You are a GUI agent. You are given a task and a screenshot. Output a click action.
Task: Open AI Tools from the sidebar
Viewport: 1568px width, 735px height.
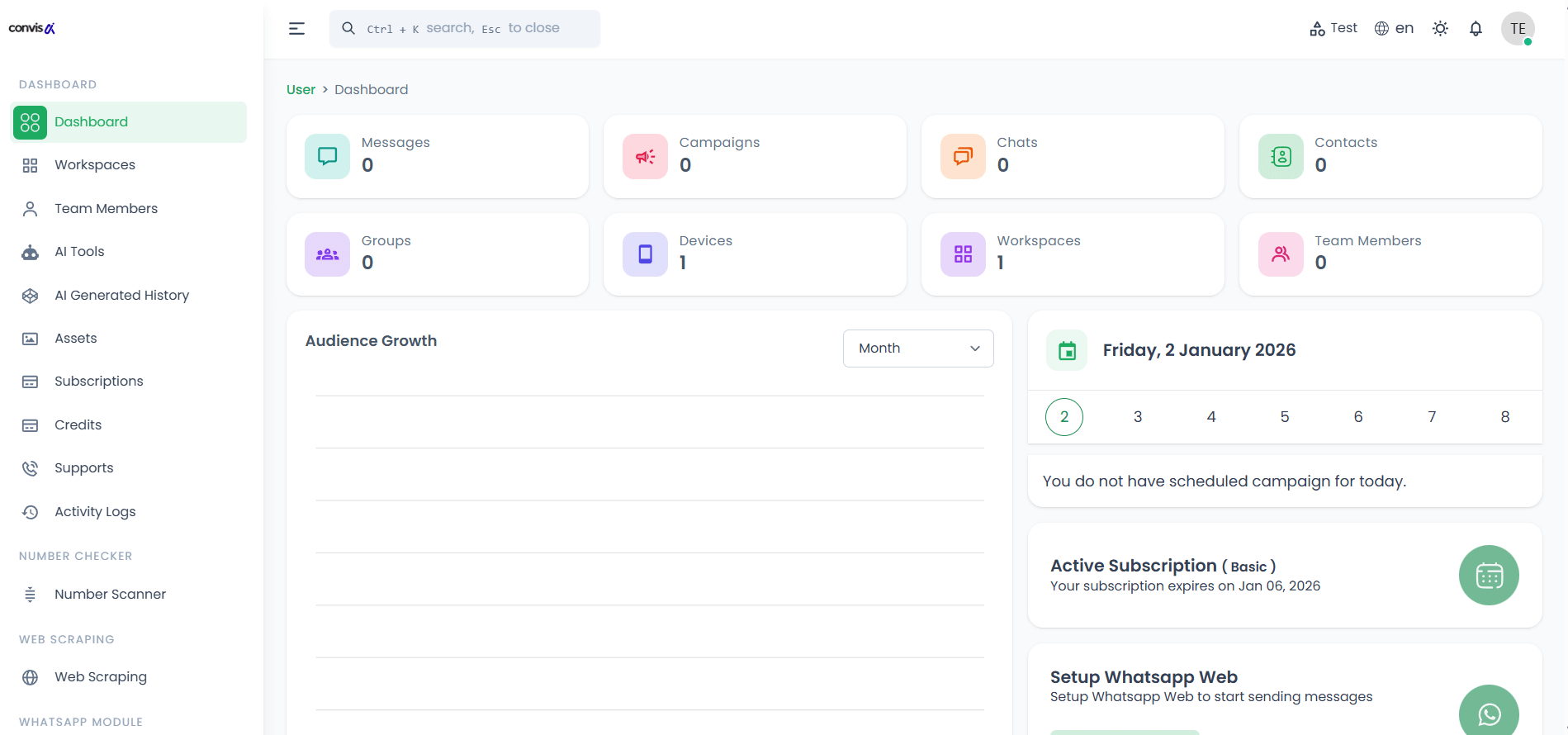click(79, 252)
